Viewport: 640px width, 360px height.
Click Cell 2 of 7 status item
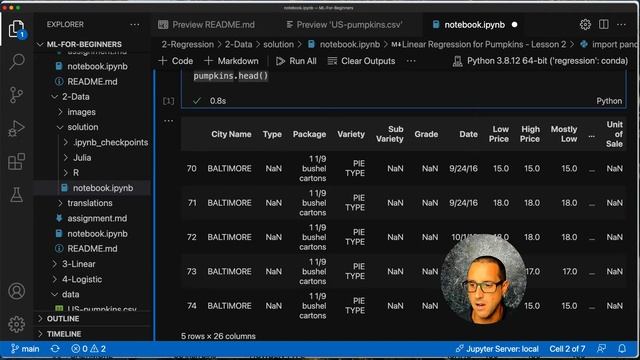coord(567,349)
